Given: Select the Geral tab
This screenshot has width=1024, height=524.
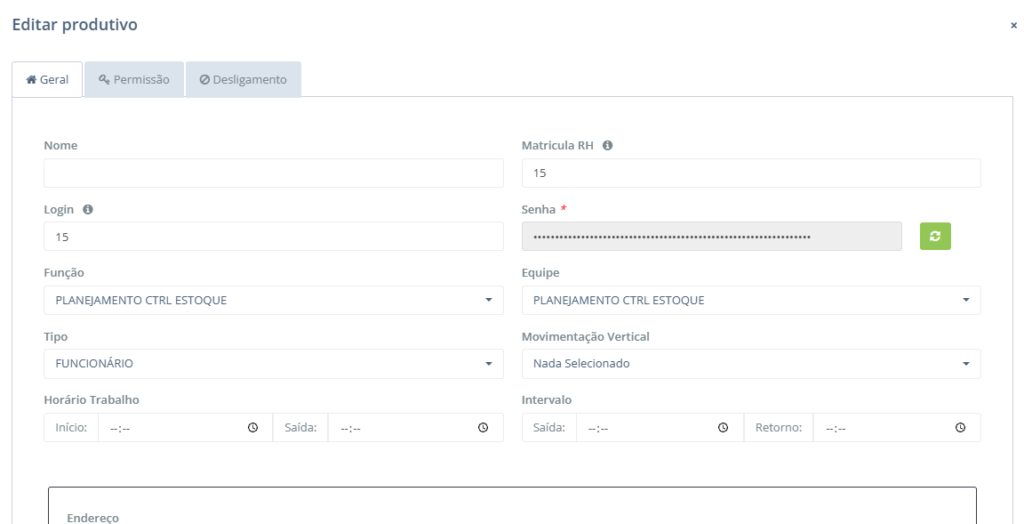Looking at the screenshot, I should tap(47, 80).
